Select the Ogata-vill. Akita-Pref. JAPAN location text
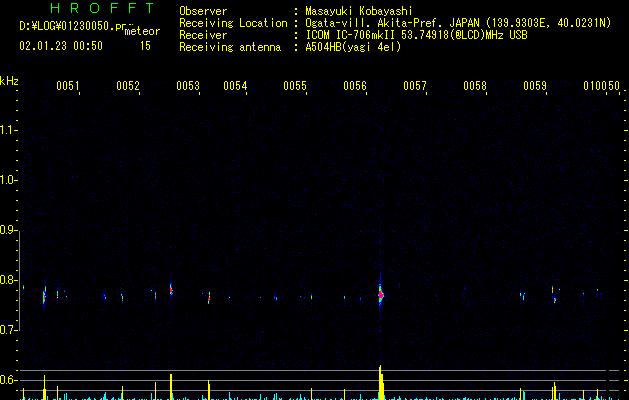 (458, 23)
